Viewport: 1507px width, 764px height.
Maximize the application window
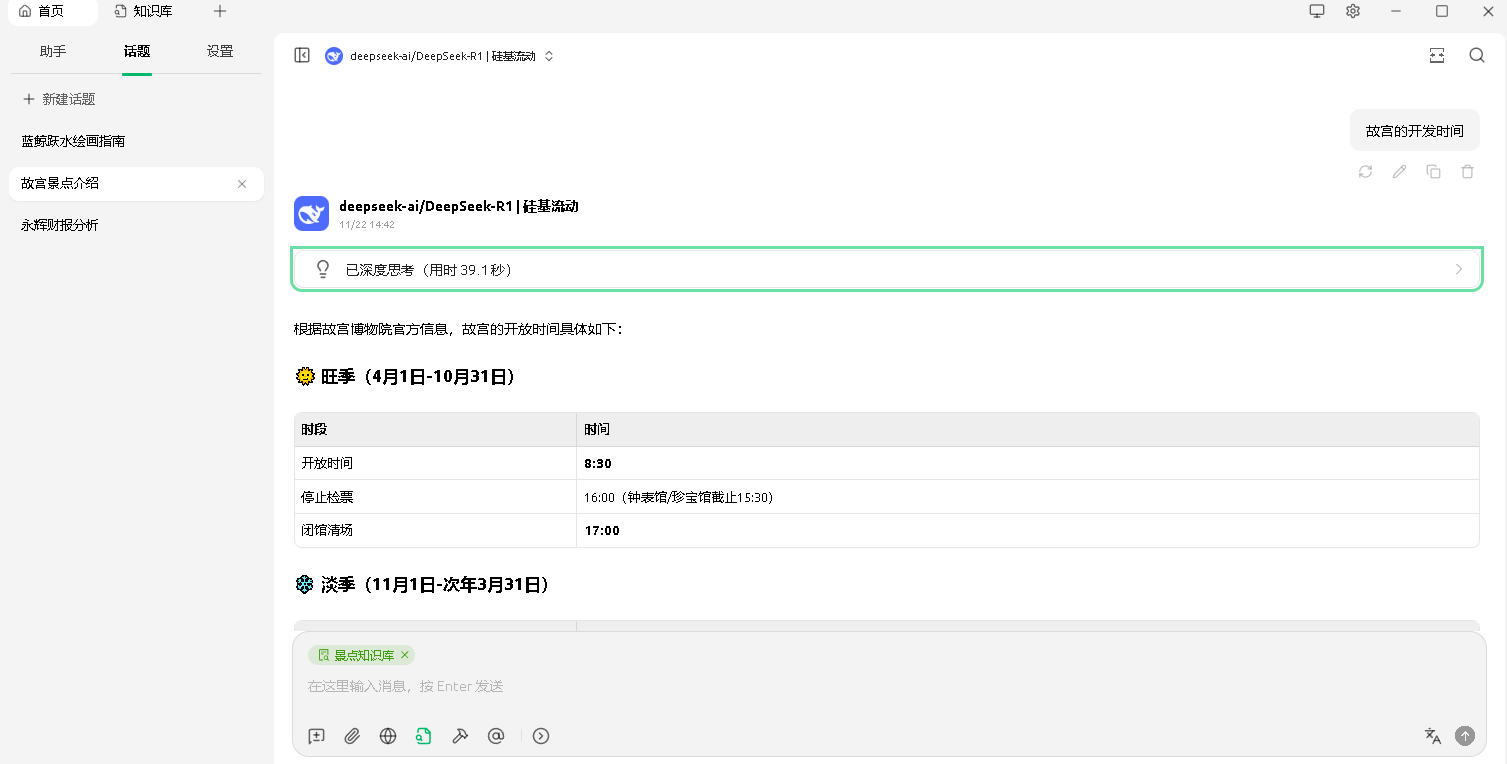[x=1442, y=11]
